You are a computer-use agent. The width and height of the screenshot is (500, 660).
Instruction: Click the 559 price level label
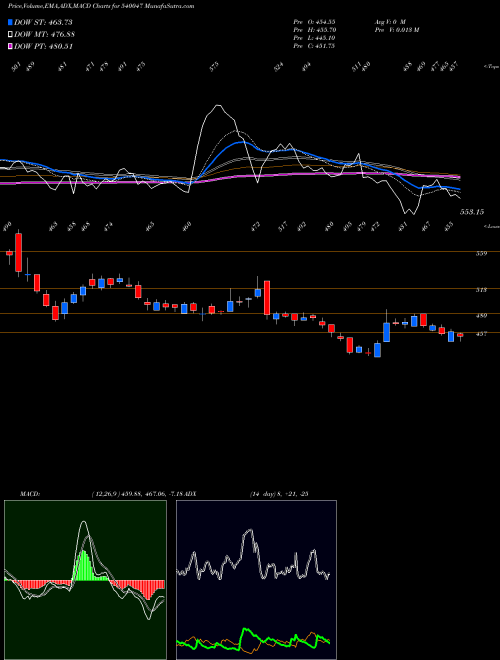[482, 253]
